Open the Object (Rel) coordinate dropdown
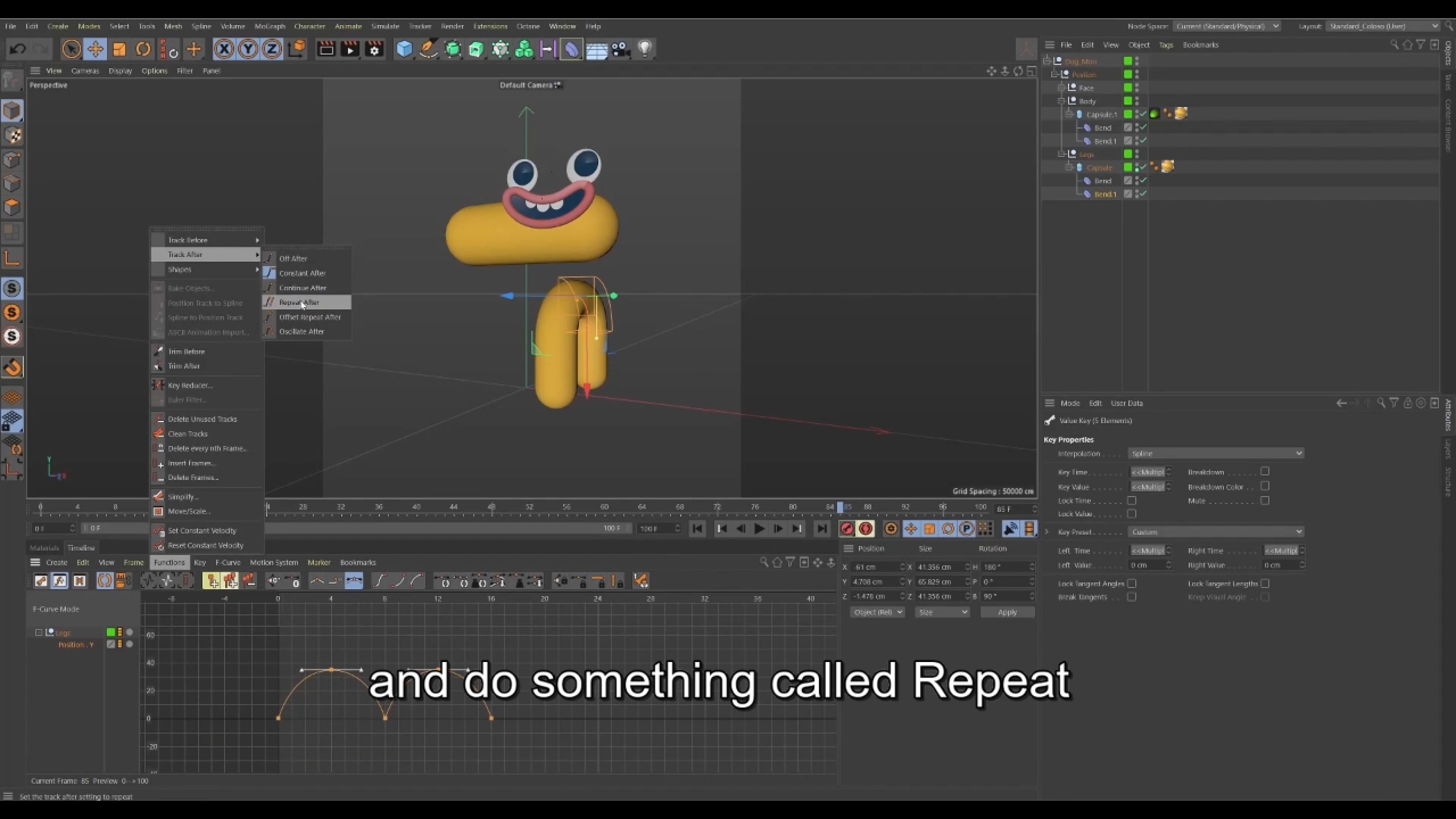 [877, 612]
